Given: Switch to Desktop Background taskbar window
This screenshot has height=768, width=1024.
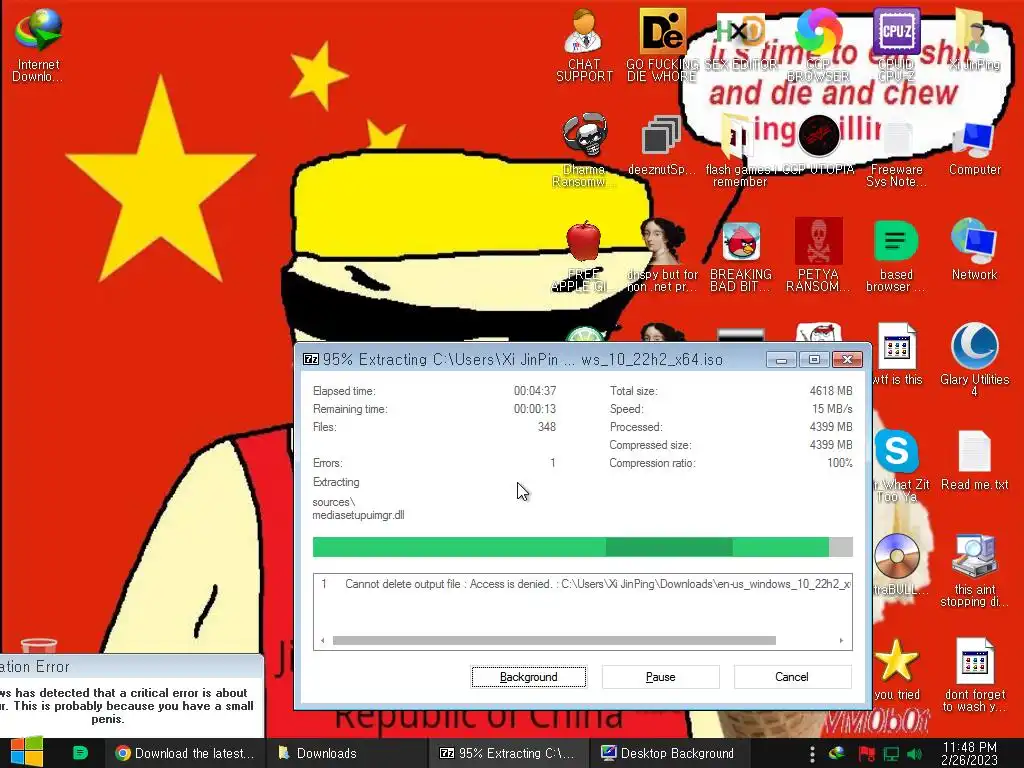Looking at the screenshot, I should [671, 753].
